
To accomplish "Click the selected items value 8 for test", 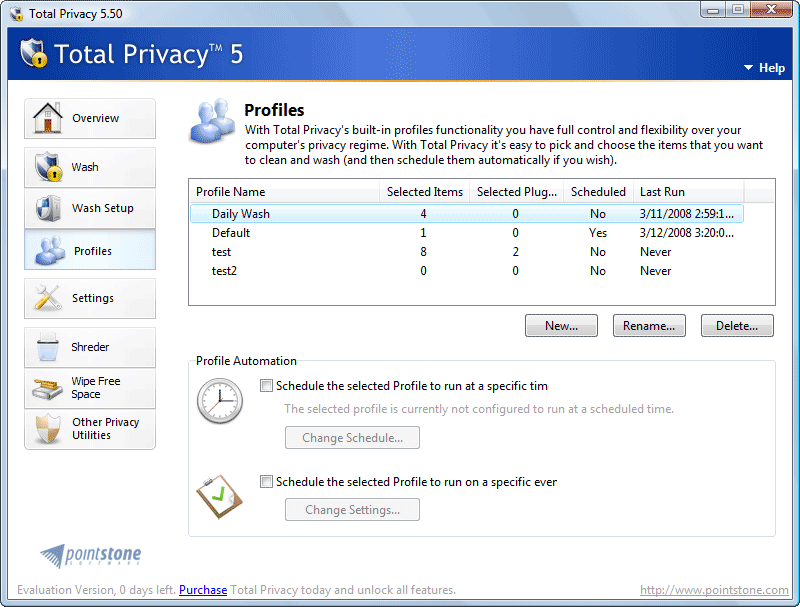I will tap(423, 251).
